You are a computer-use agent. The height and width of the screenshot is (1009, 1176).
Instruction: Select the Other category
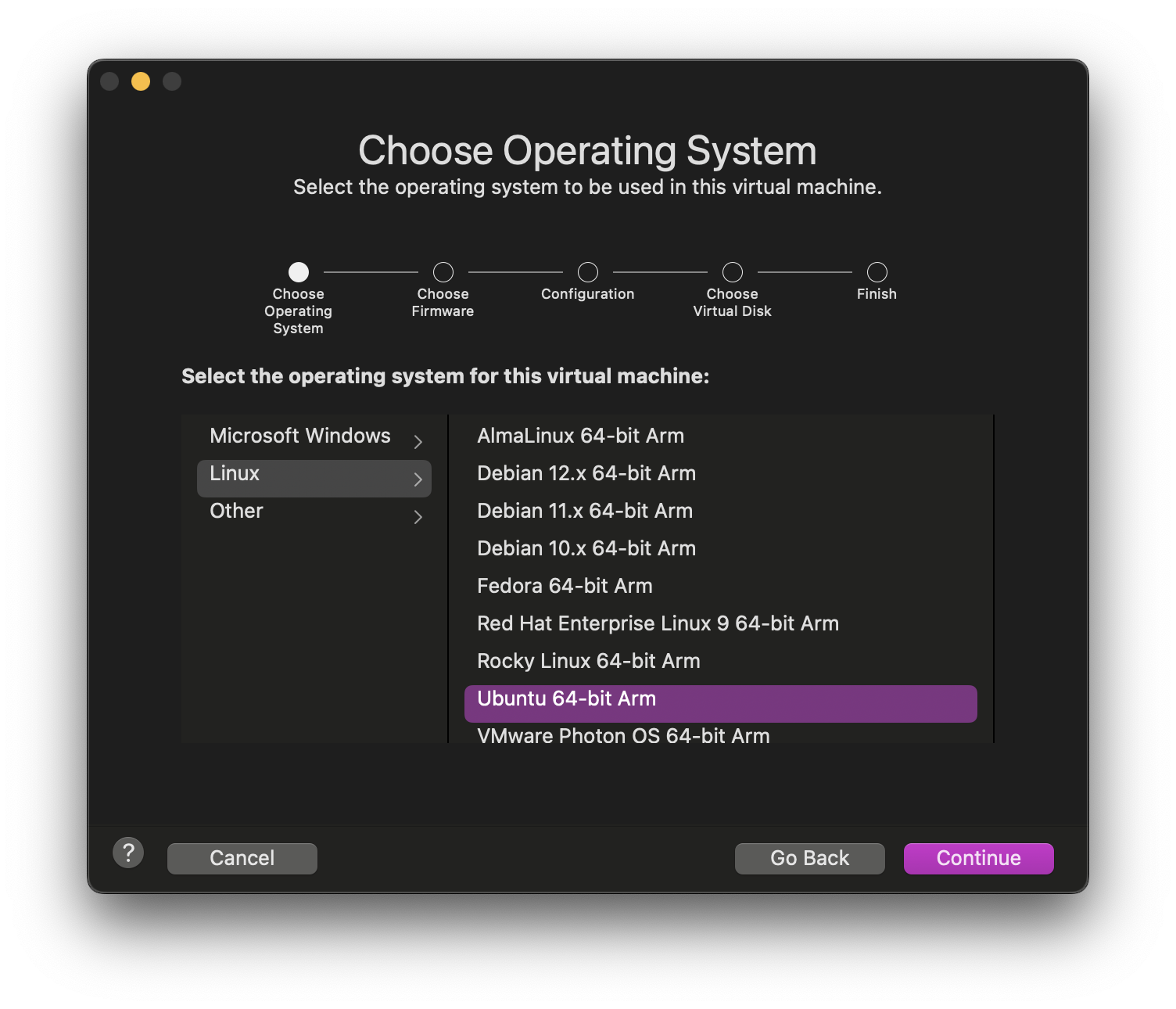(x=314, y=515)
